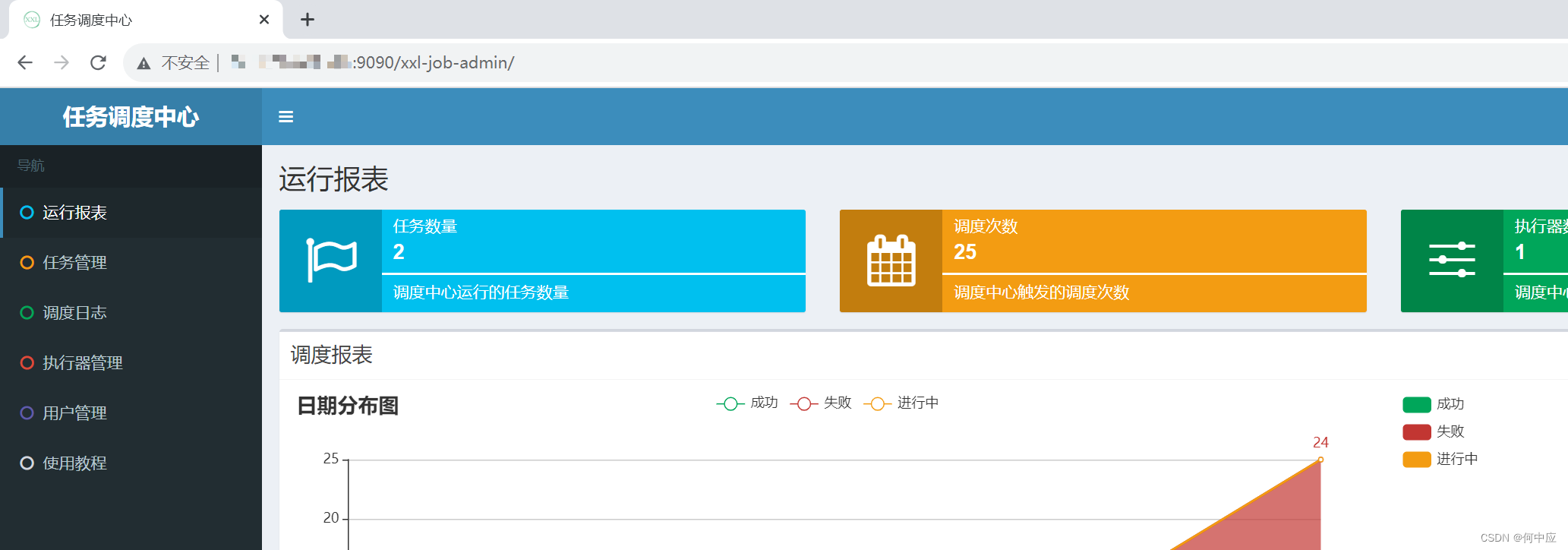Click the white circle icon beside 使用教程

[x=27, y=463]
